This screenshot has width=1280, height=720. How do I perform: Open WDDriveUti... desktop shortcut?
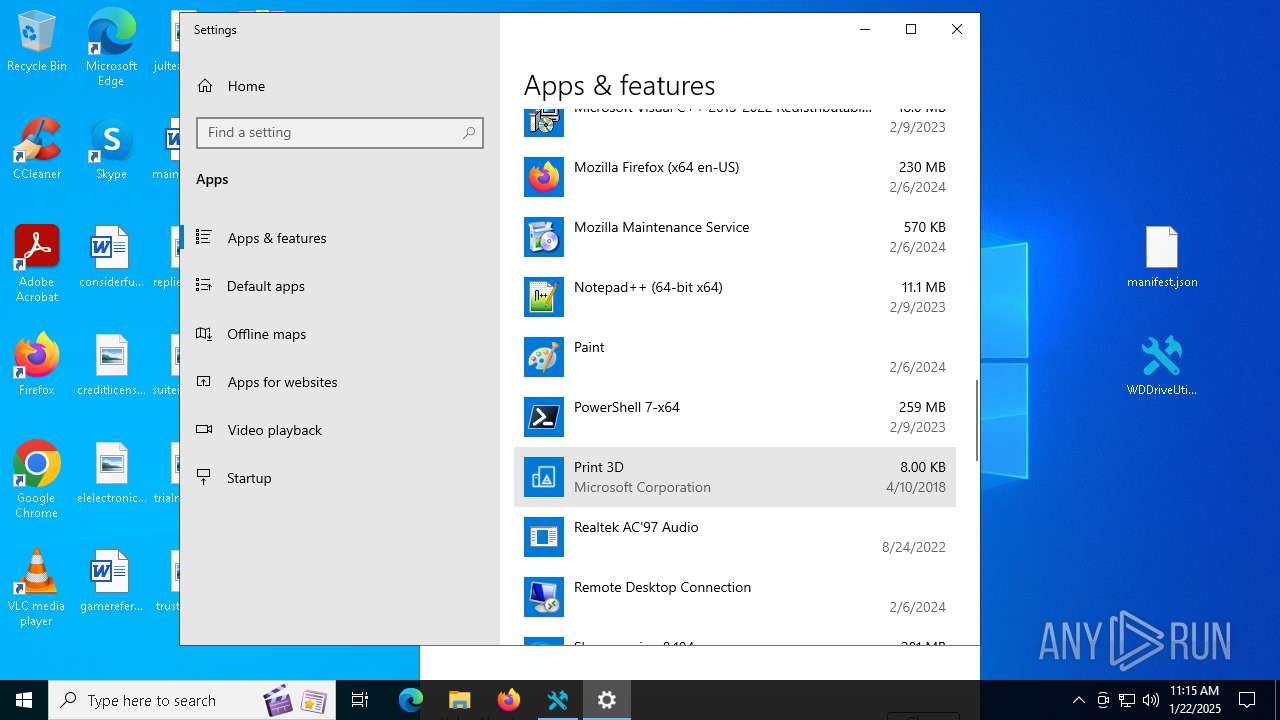click(x=1162, y=365)
